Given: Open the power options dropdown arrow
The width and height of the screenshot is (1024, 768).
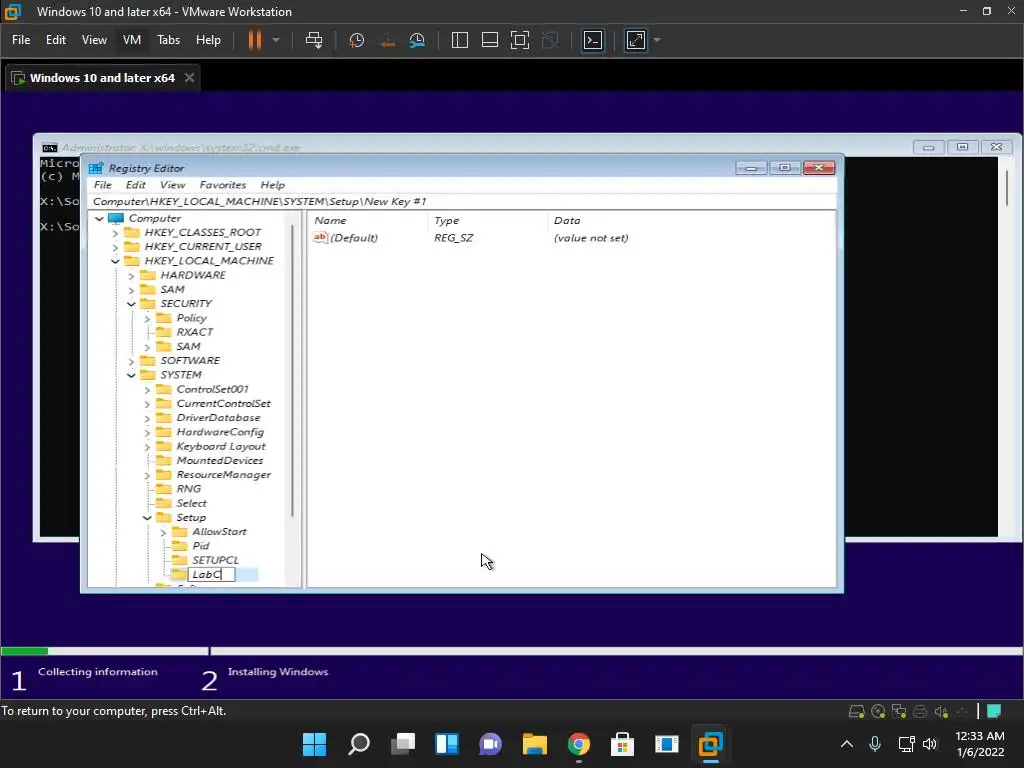Looking at the screenshot, I should [276, 40].
